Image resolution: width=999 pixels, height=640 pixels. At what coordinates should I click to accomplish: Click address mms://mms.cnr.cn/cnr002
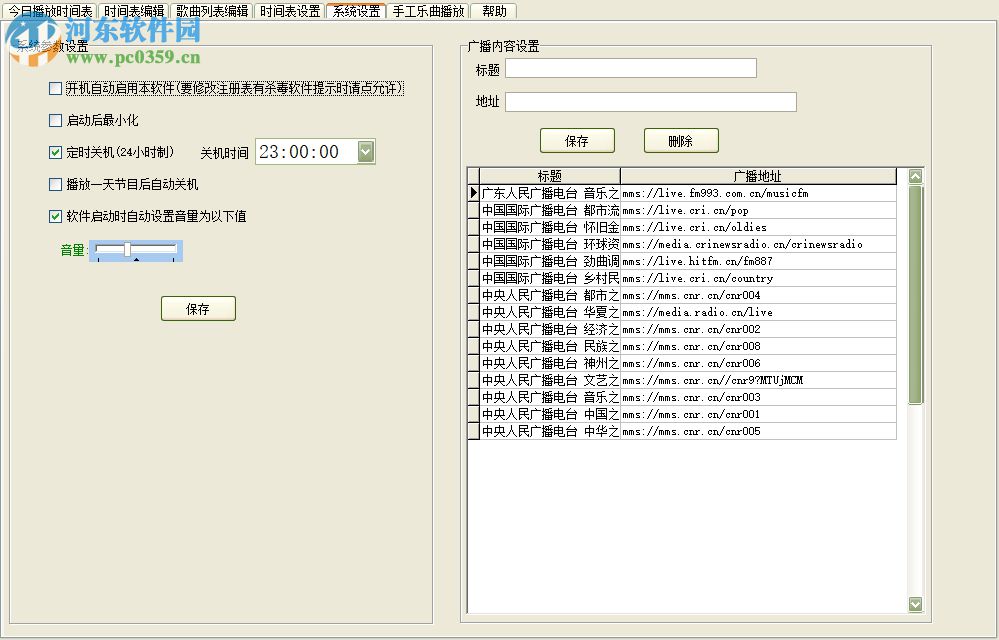691,329
